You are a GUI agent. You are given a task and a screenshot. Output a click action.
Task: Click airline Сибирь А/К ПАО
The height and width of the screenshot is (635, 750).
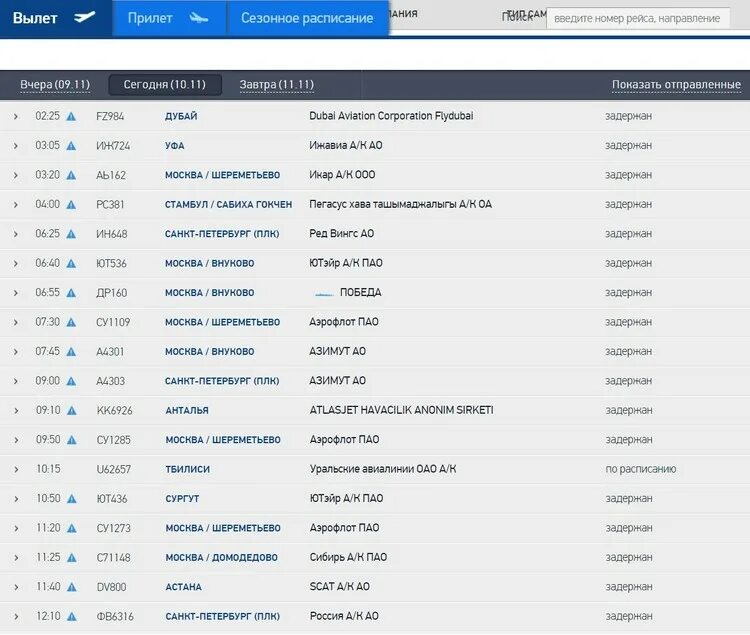[348, 558]
